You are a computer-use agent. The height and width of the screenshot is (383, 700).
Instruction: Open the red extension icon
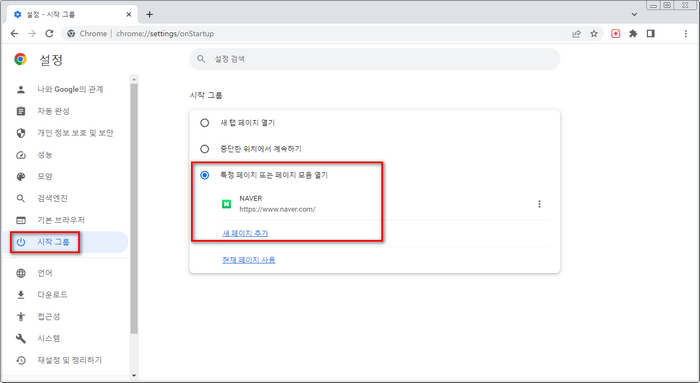click(616, 33)
